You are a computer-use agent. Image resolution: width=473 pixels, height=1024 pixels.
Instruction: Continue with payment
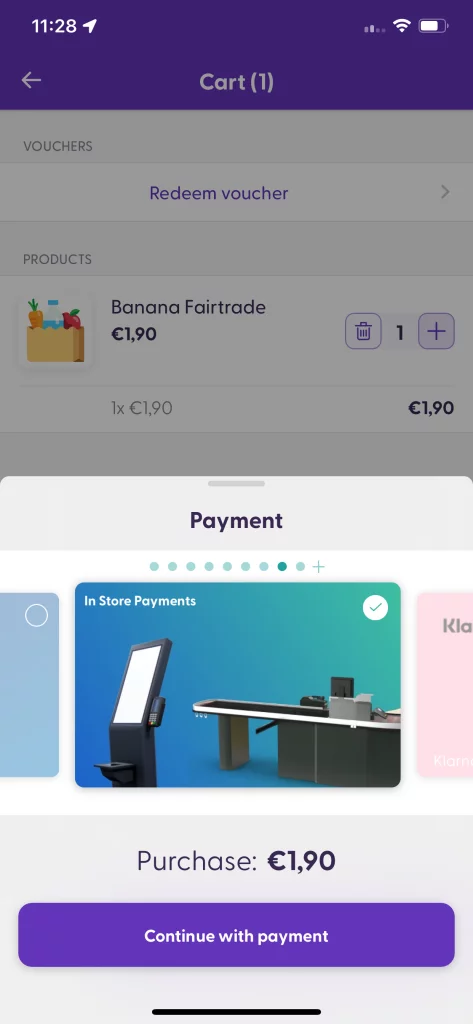[236, 935]
